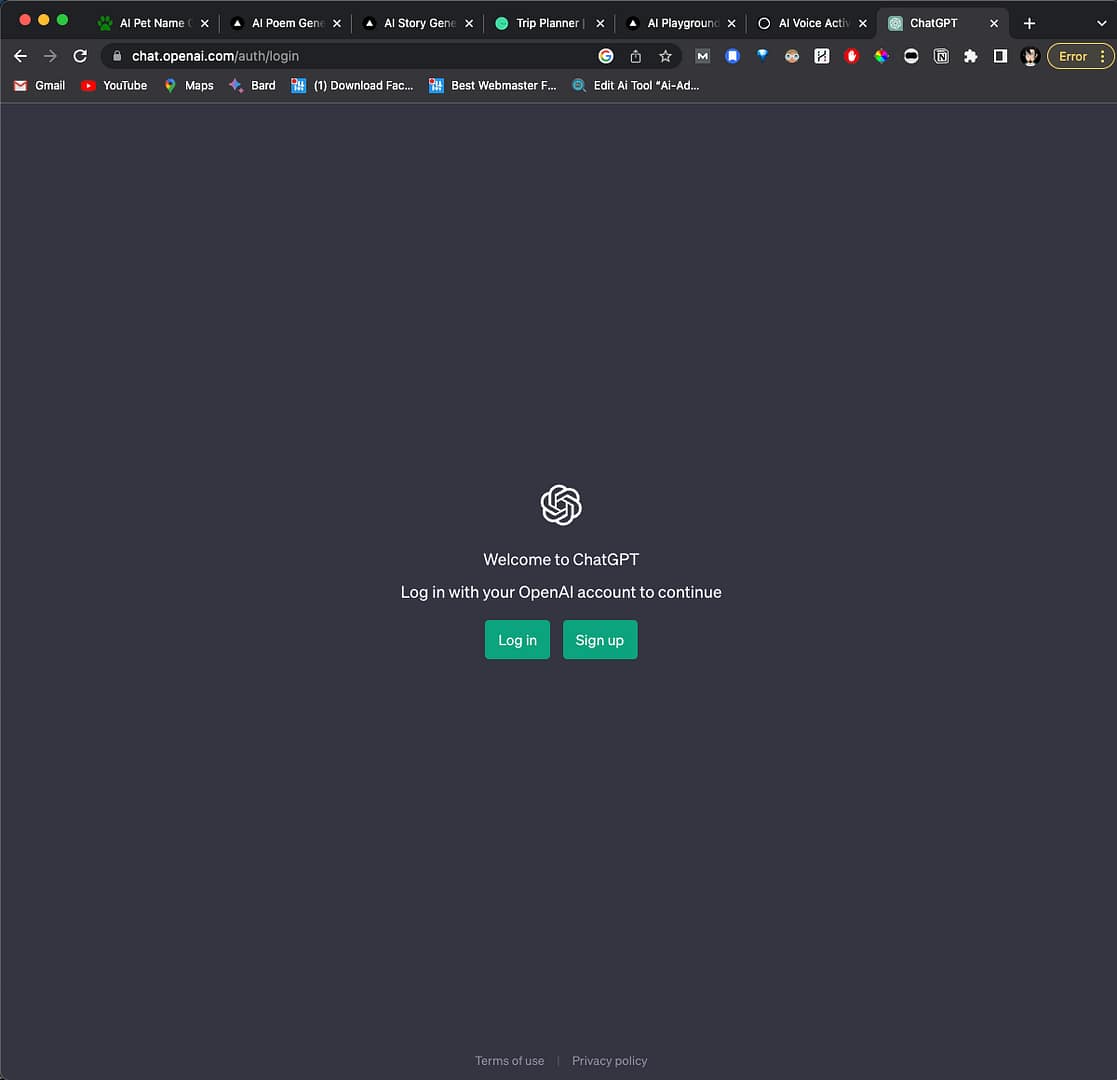Screen dimensions: 1117x1080
Task: Open the tab search chevron at top right
Action: pos(1101,22)
